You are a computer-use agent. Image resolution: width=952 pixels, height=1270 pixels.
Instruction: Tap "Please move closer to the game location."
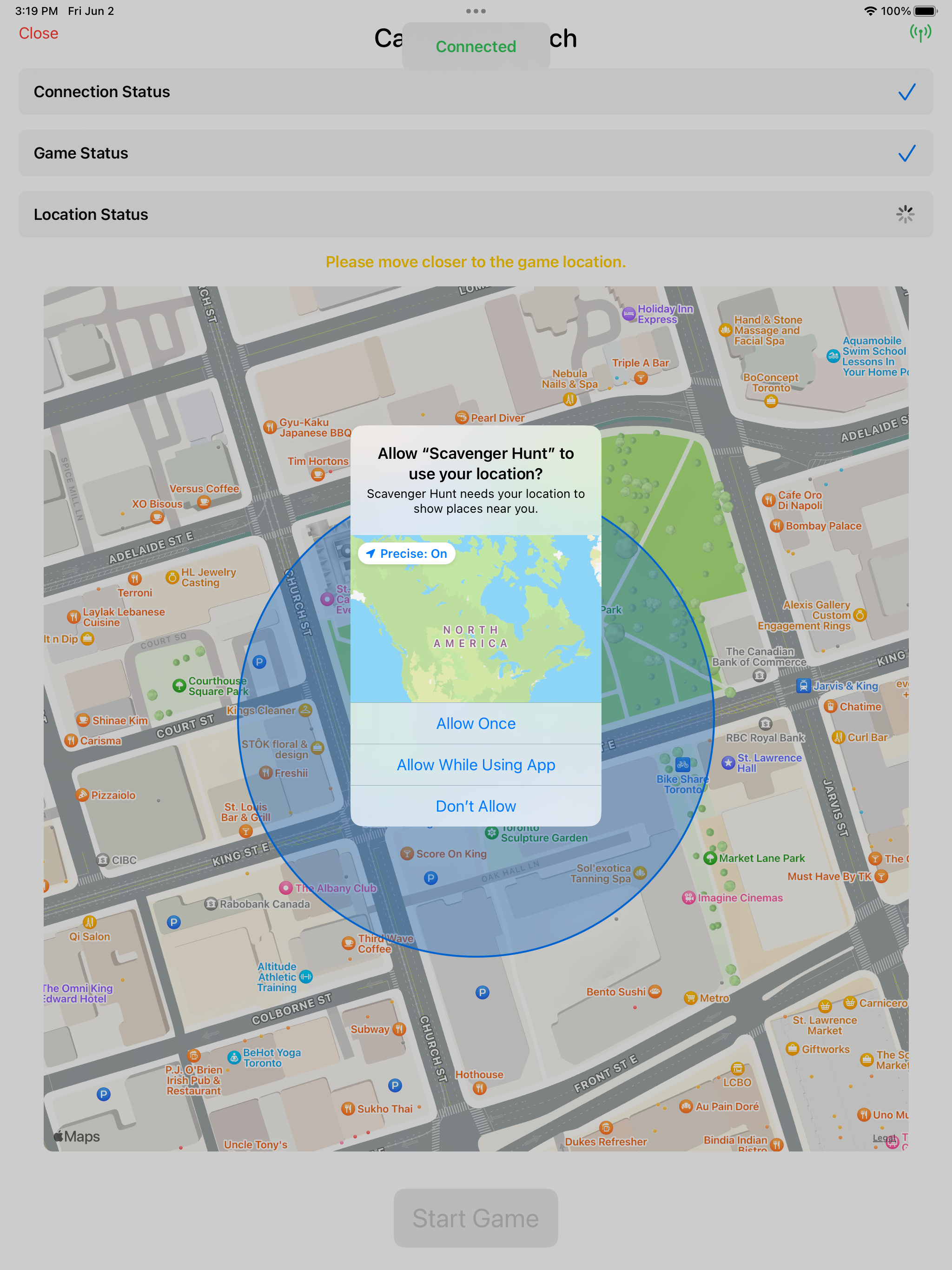pyautogui.click(x=476, y=262)
